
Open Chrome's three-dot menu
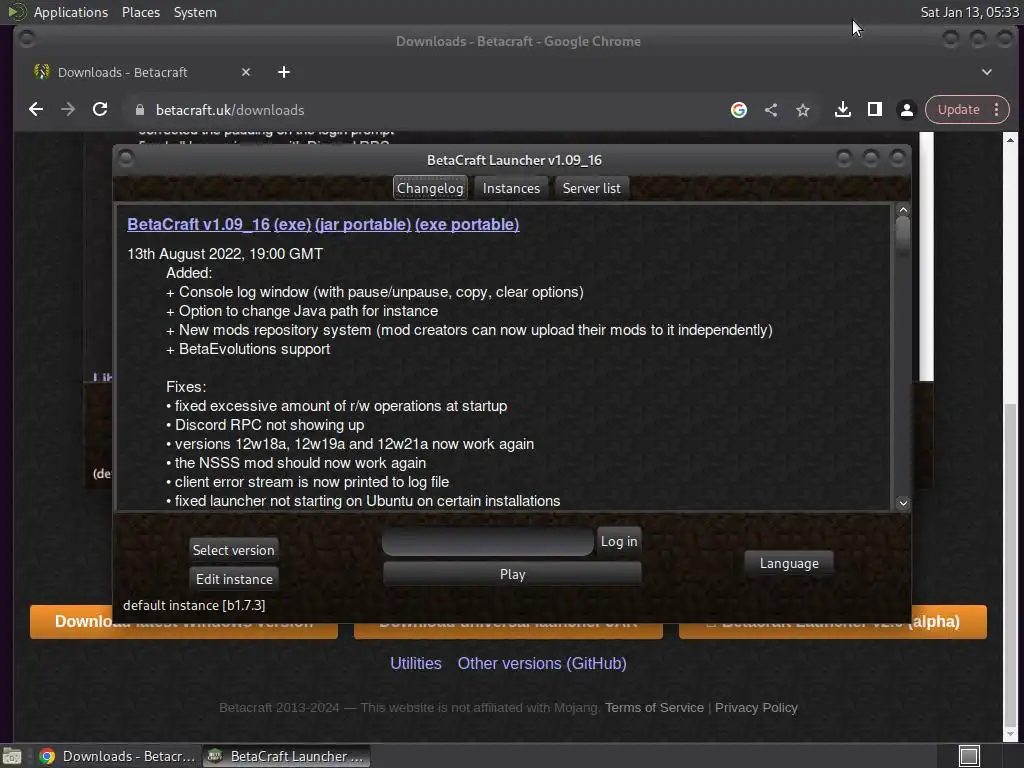pyautogui.click(x=996, y=110)
